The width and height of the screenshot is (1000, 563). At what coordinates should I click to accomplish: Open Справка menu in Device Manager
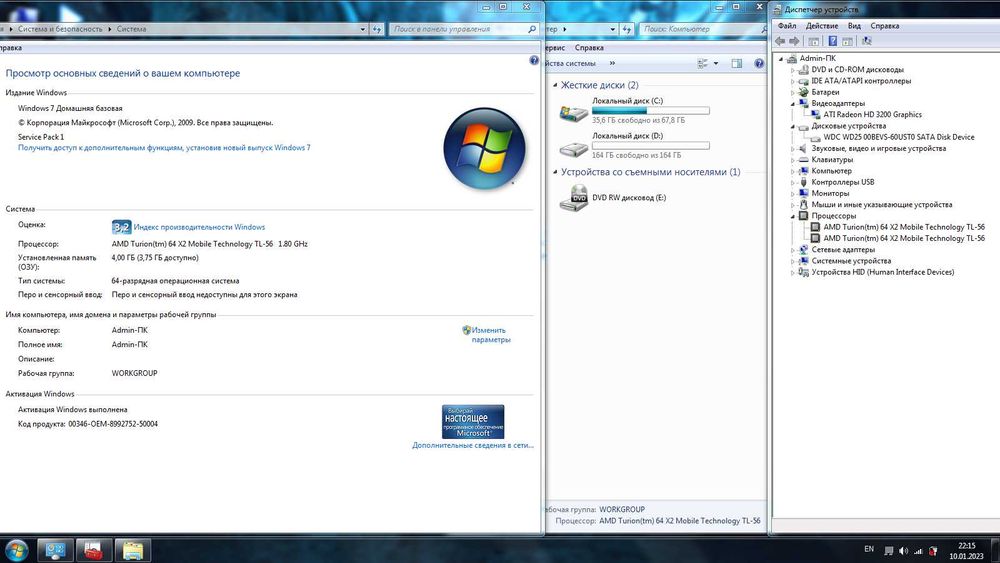point(885,26)
